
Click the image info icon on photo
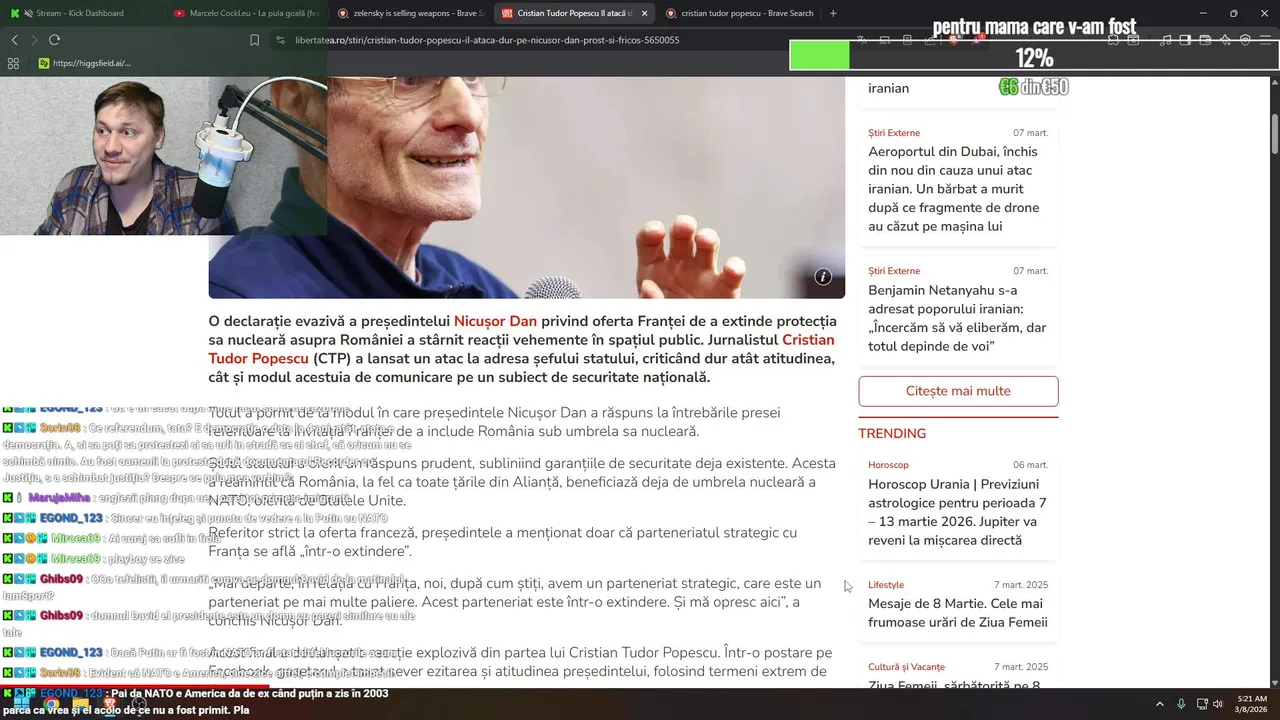[823, 277]
